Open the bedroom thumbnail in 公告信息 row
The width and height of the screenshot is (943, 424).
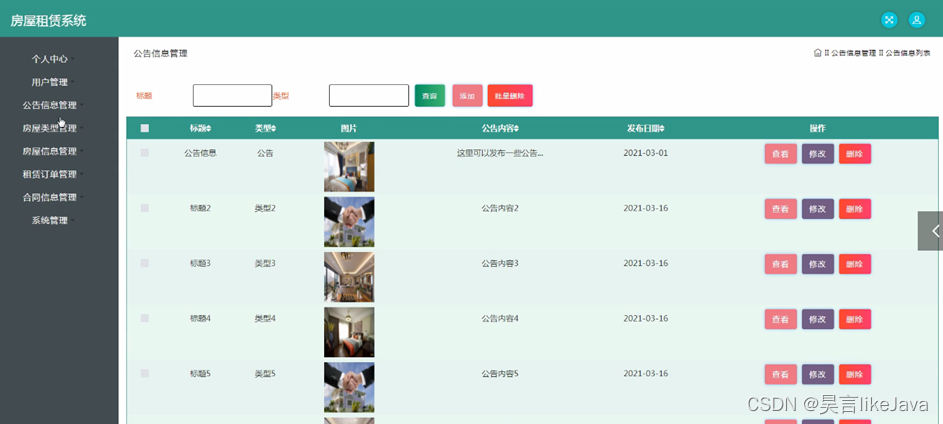click(x=349, y=167)
